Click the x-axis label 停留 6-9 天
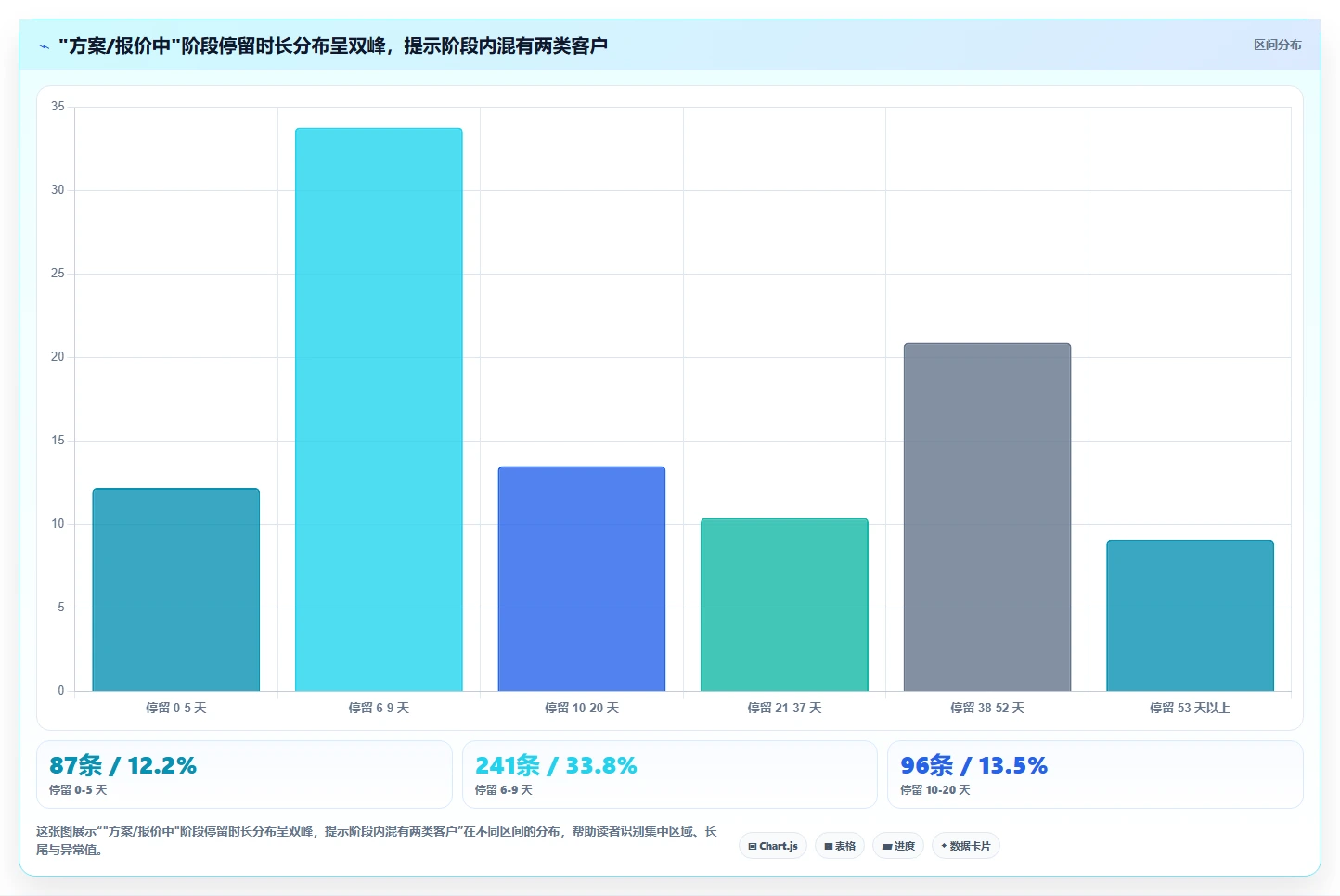 tap(379, 708)
